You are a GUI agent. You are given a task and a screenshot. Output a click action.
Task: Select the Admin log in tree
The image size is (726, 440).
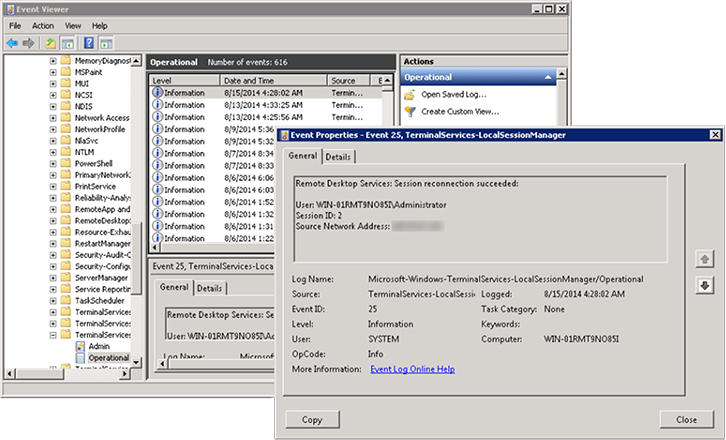click(98, 345)
